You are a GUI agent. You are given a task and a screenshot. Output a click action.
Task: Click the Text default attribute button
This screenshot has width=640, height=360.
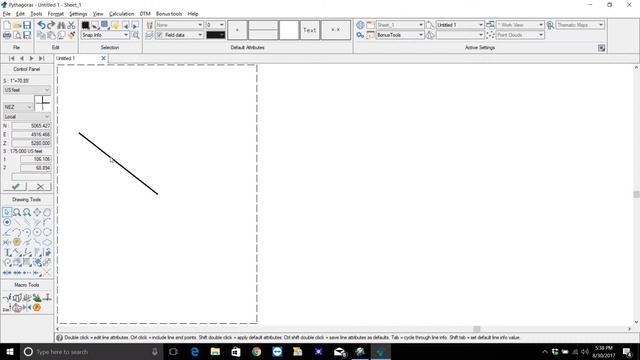click(x=310, y=30)
